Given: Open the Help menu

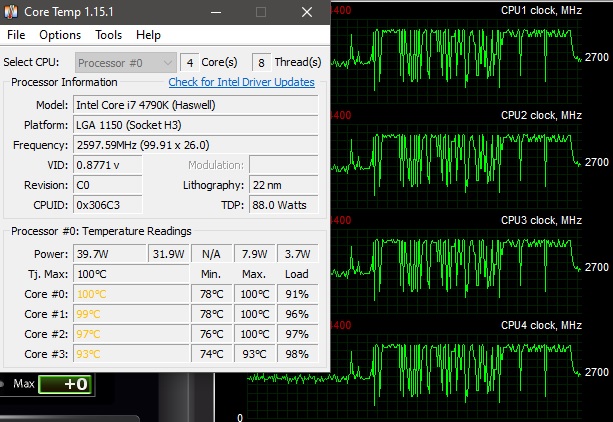Looking at the screenshot, I should (x=148, y=35).
